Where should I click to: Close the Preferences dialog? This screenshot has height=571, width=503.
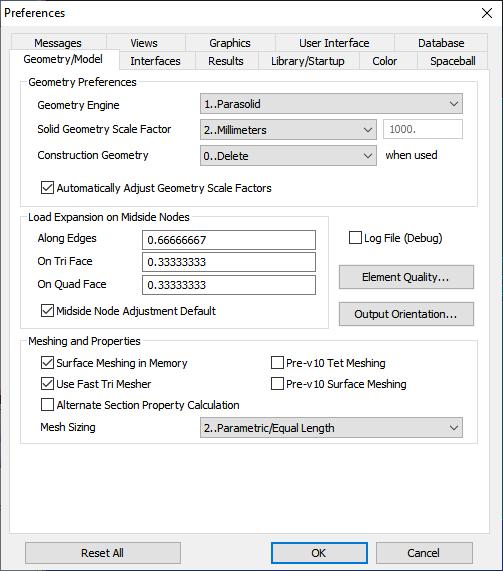coord(487,13)
